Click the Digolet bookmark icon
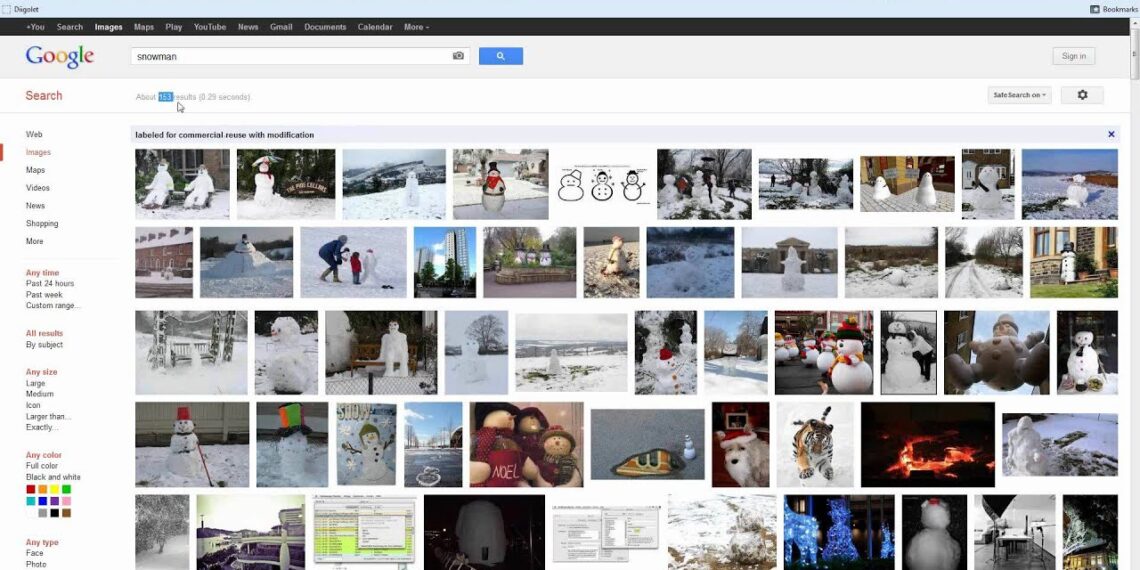The image size is (1140, 570). click(x=7, y=9)
